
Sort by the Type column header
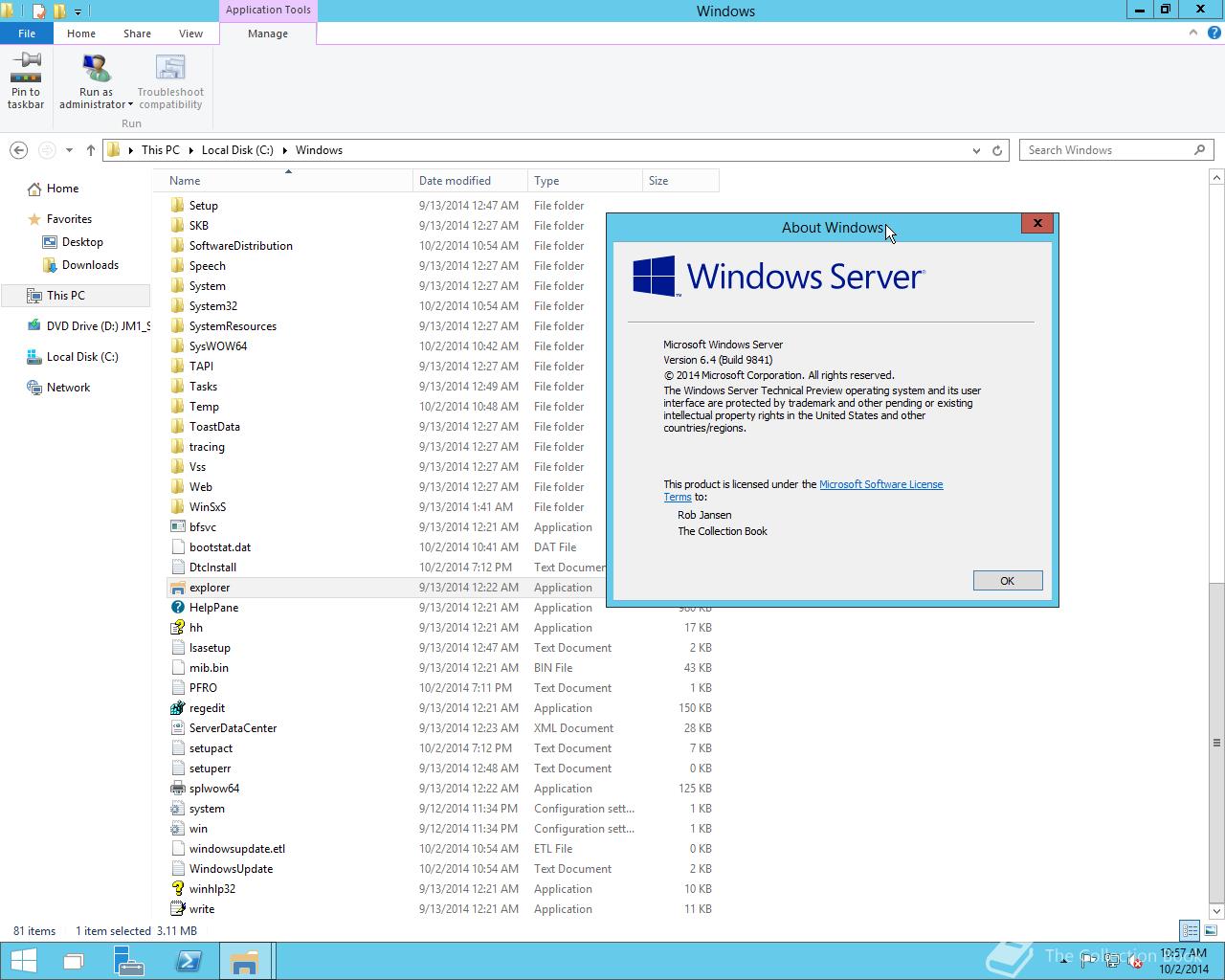coord(585,181)
